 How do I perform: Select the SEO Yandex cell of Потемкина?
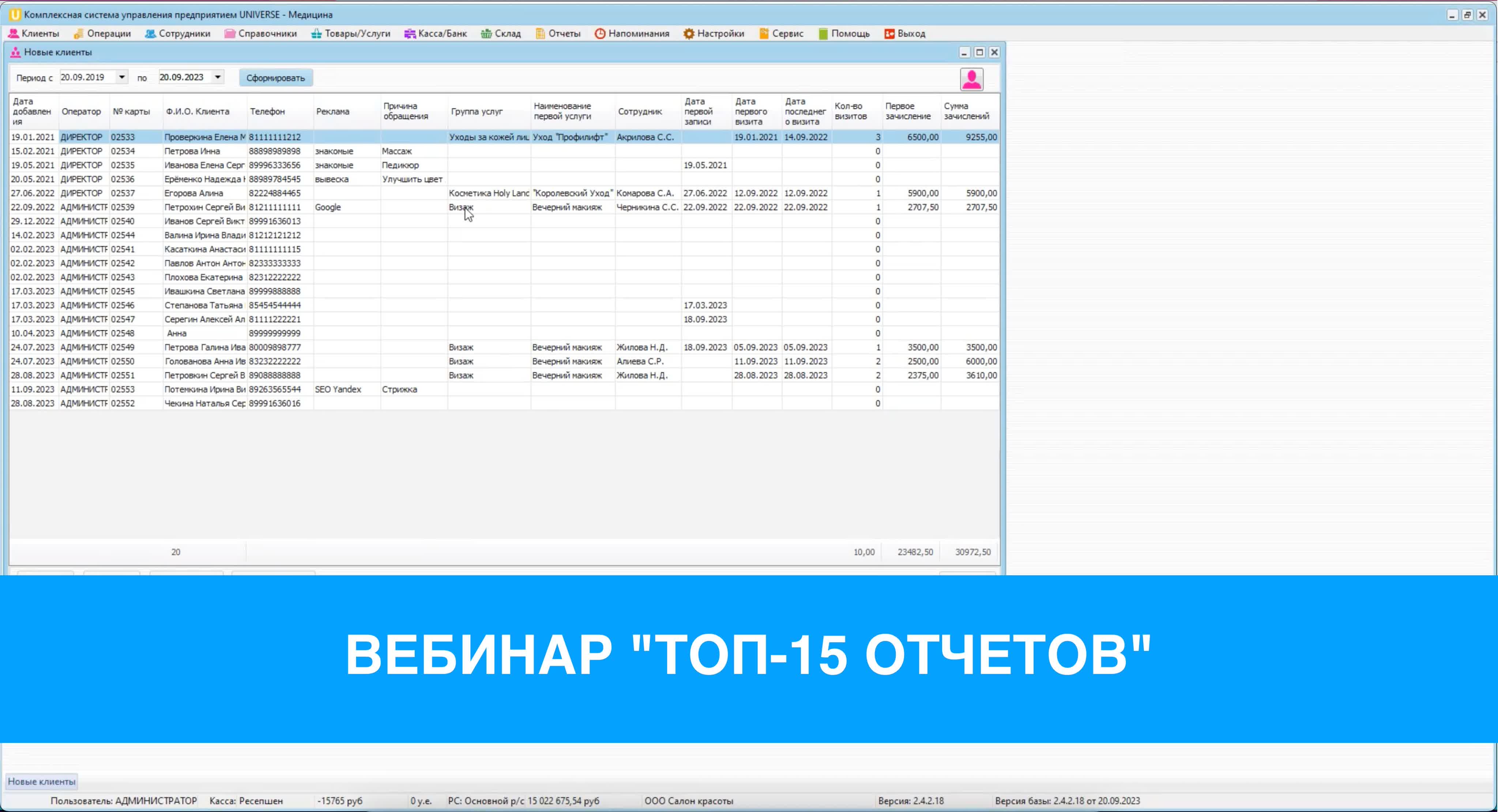(x=338, y=389)
